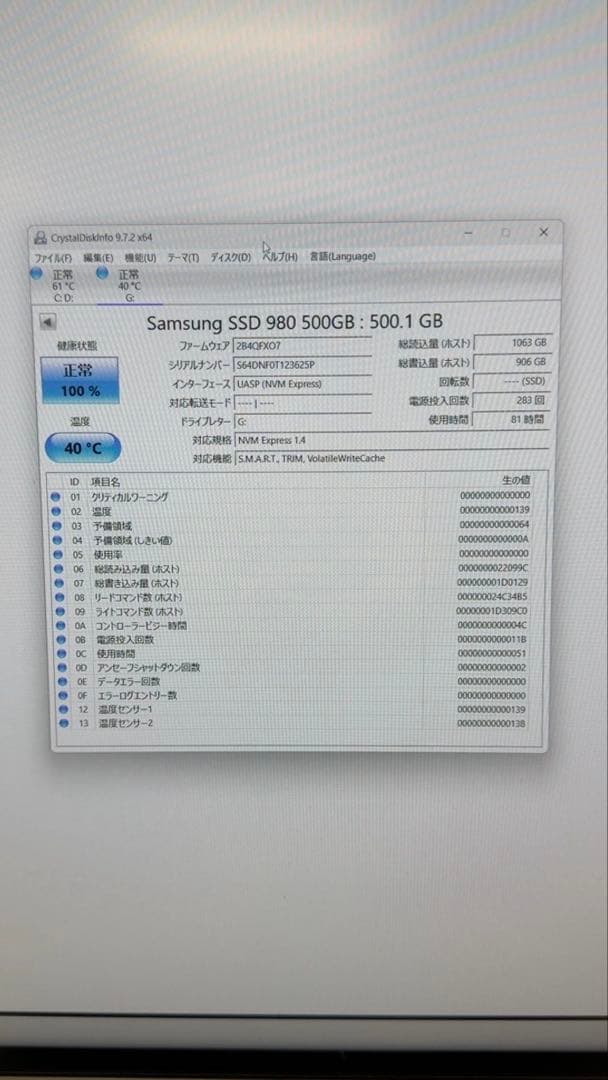
Task: Click the status dot for ID 0F row
Action: point(63,696)
